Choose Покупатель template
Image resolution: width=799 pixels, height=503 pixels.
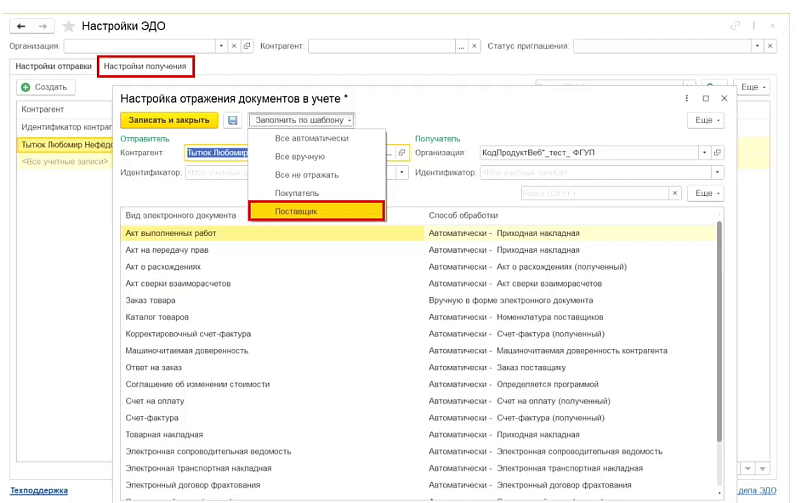pos(297,193)
